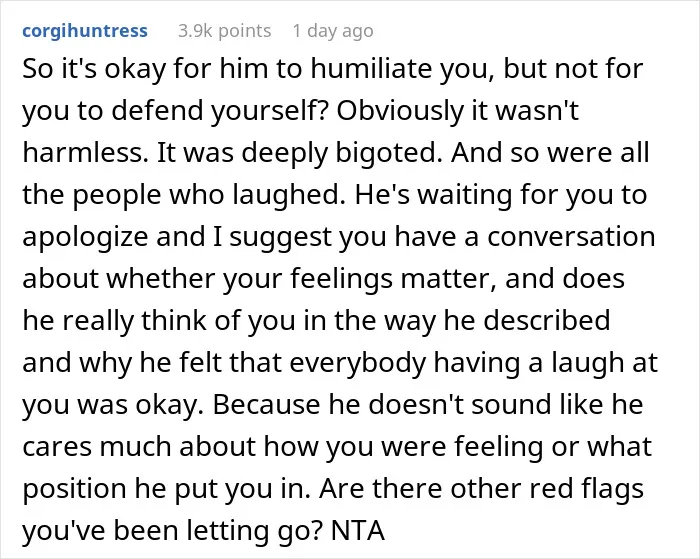Image resolution: width=700 pixels, height=559 pixels.
Task: Click the word apologize in the comment
Action: 85,237
